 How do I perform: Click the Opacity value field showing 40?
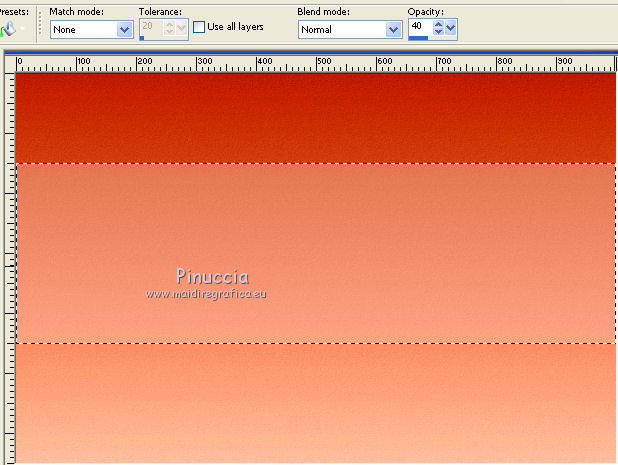(x=420, y=26)
